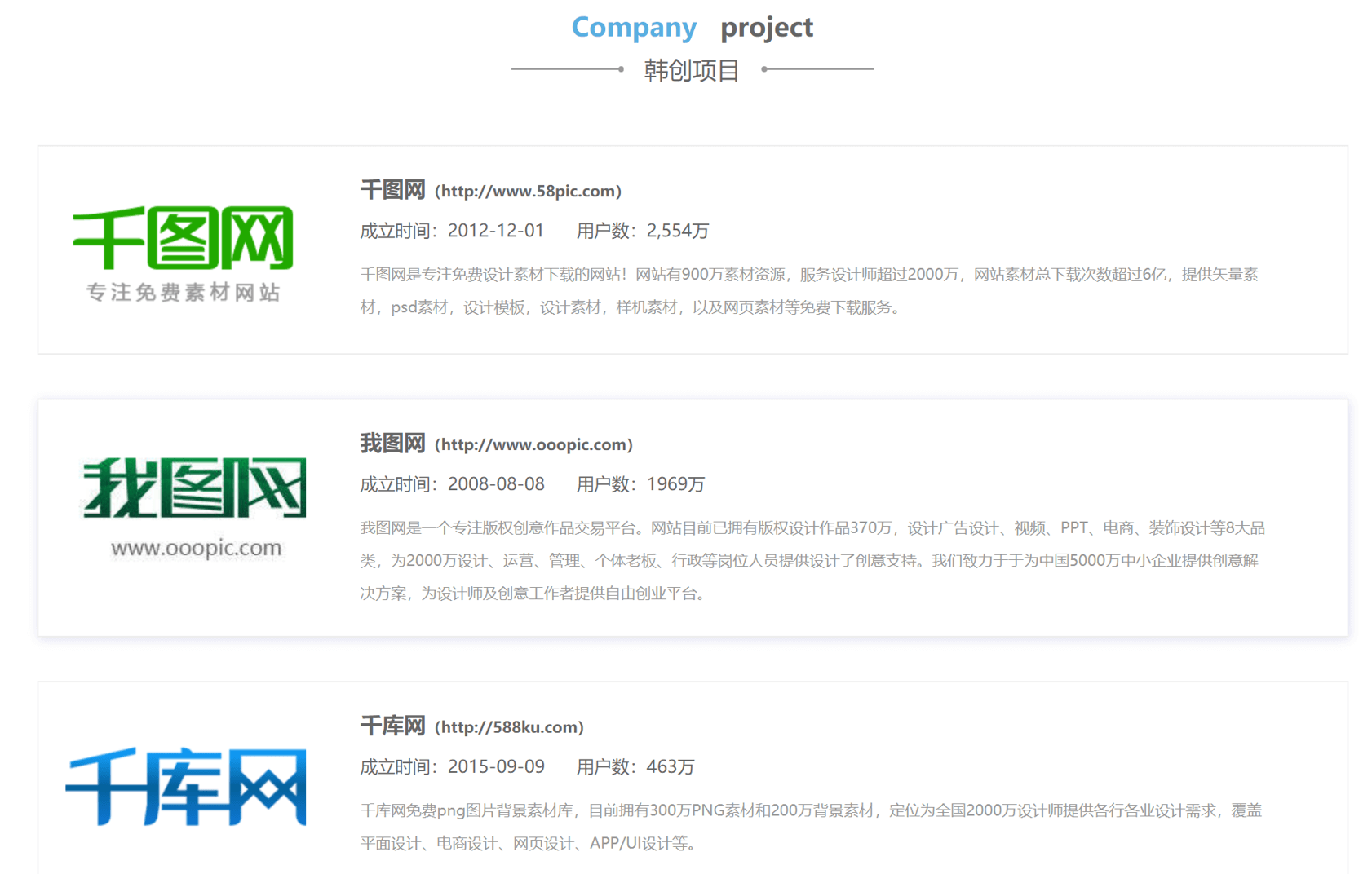The height and width of the screenshot is (874, 1372).
Task: Select the 我图网 bold title text
Action: pos(392,444)
